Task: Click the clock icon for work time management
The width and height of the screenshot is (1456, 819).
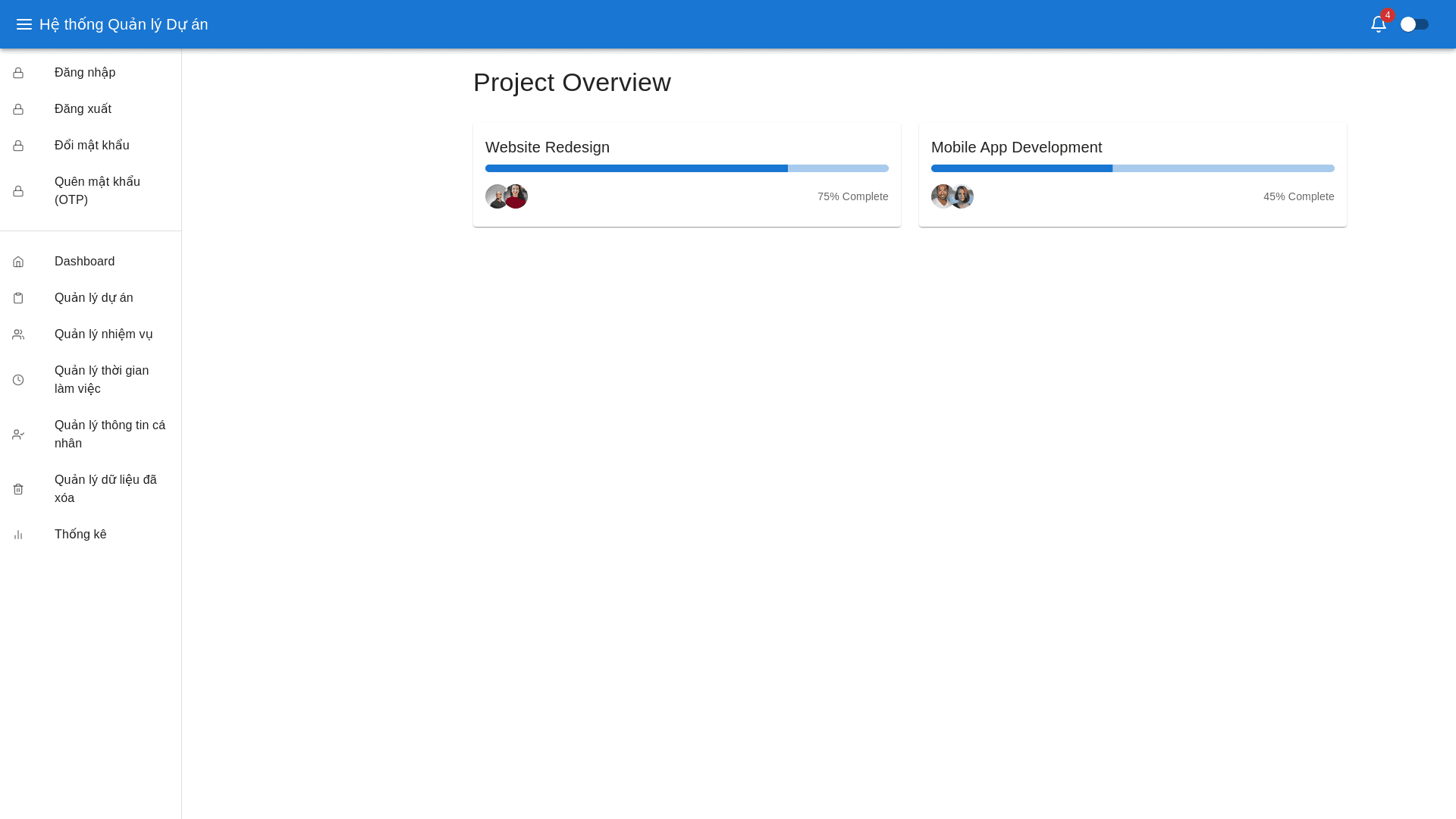Action: pyautogui.click(x=18, y=380)
